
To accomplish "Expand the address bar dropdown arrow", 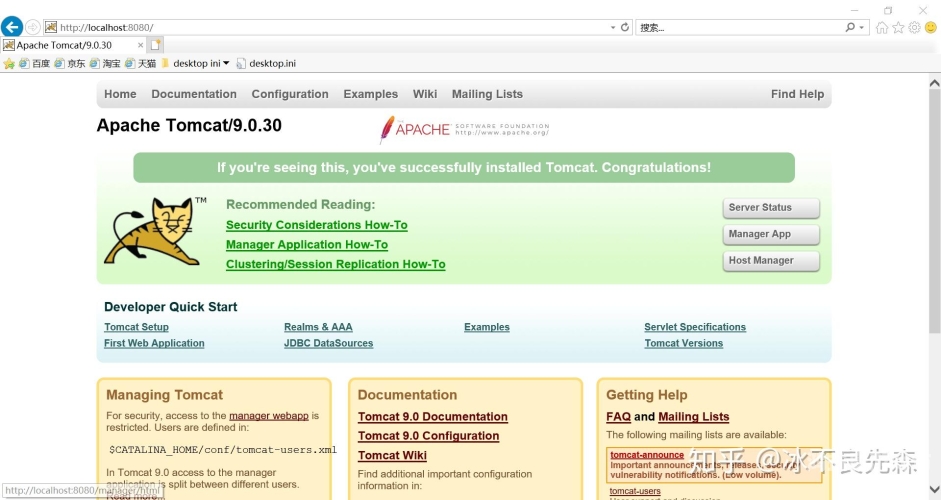I will tap(612, 27).
